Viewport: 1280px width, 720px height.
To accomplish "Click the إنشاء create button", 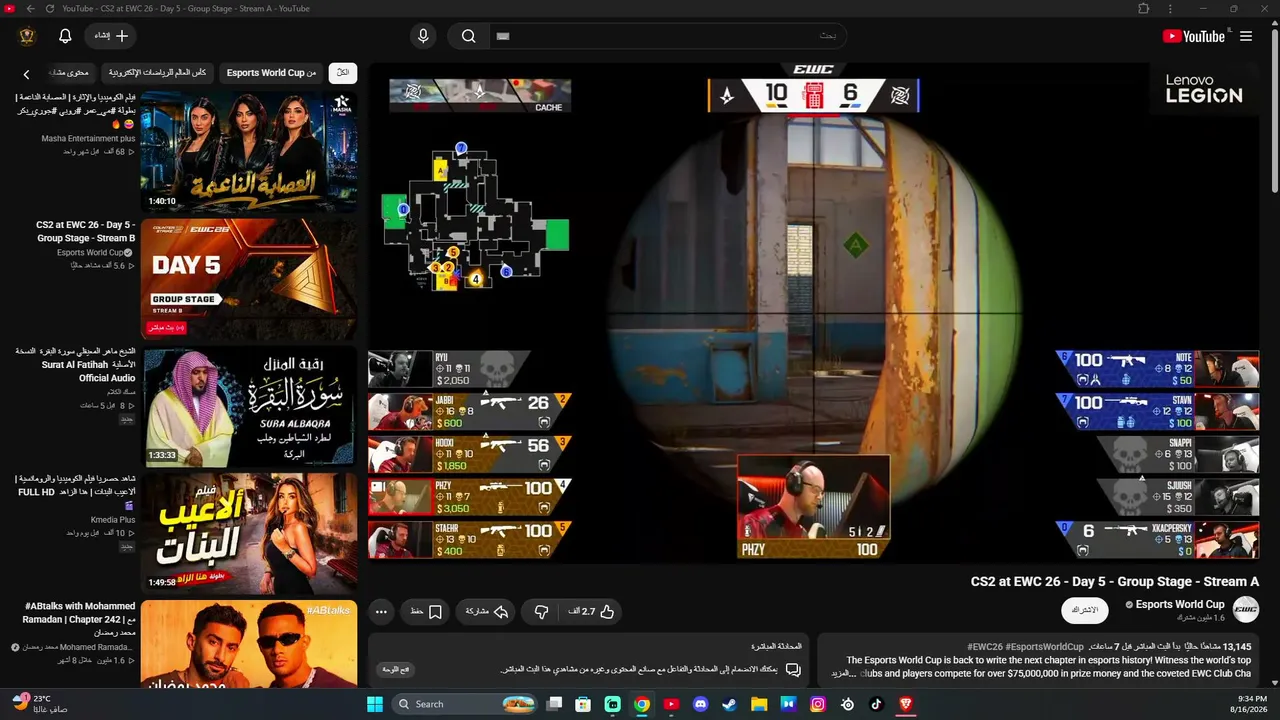I will click(x=111, y=36).
